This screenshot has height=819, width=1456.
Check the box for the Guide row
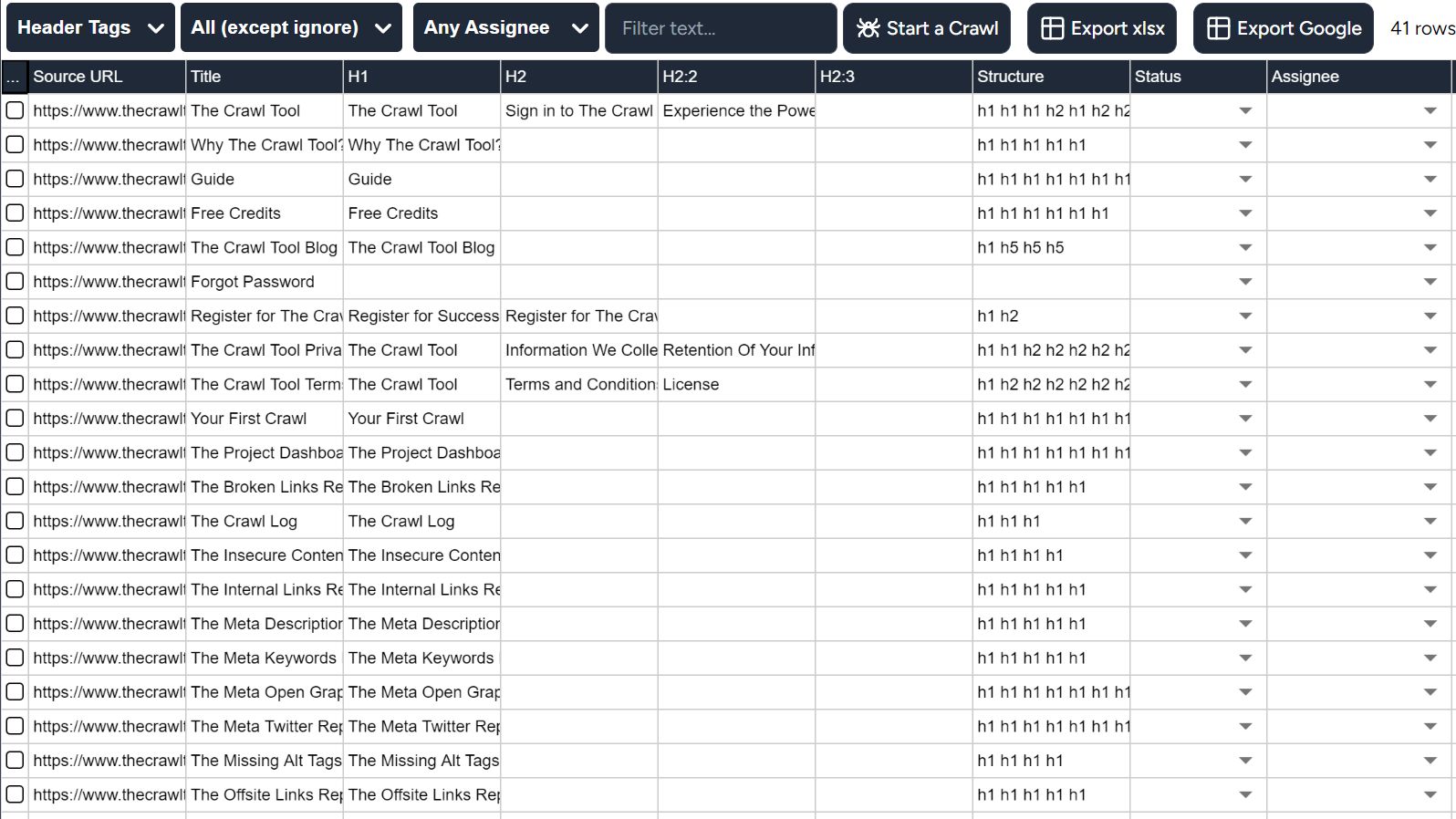point(15,179)
